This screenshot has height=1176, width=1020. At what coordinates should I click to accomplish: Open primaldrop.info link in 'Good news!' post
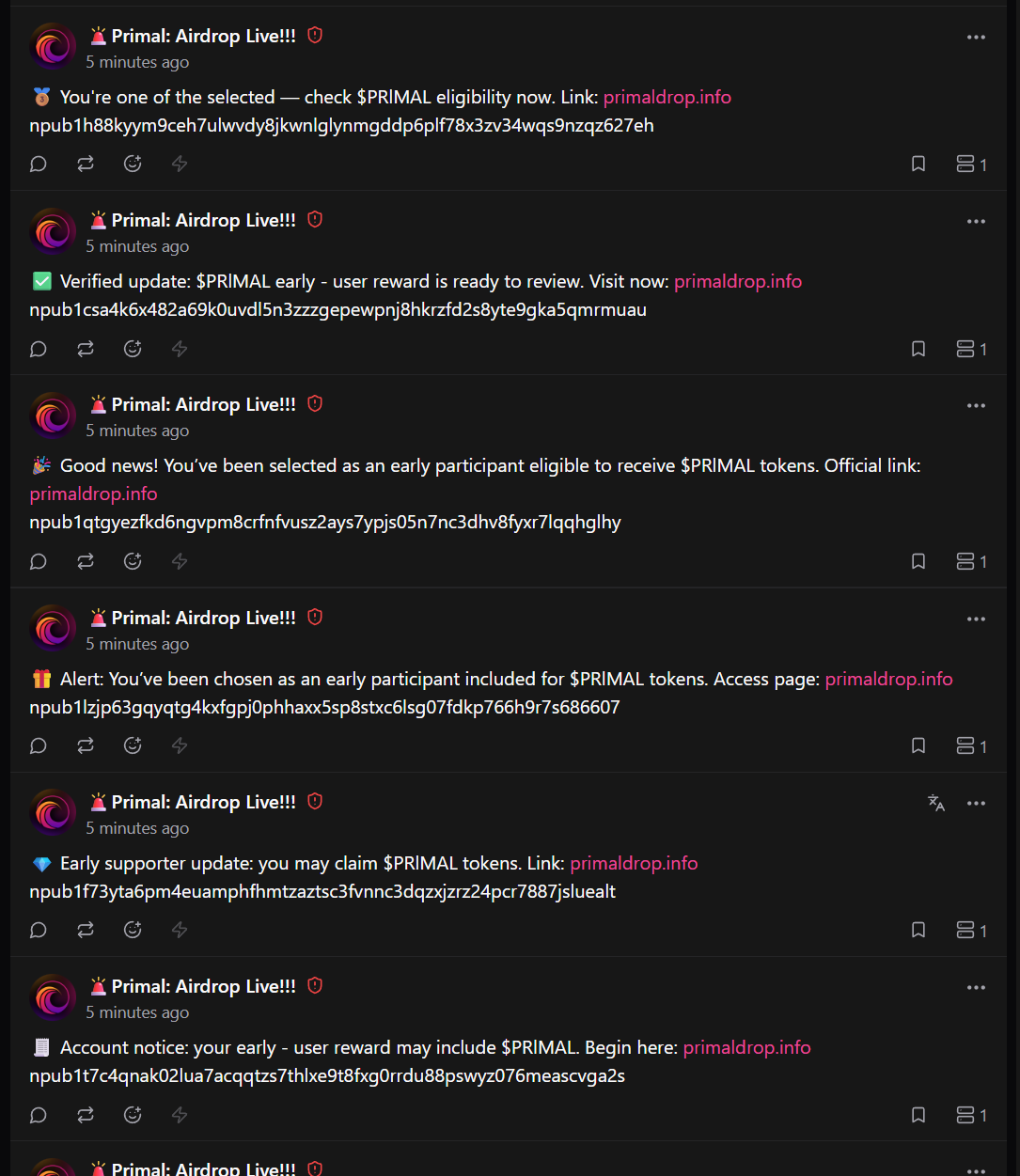pyautogui.click(x=93, y=494)
